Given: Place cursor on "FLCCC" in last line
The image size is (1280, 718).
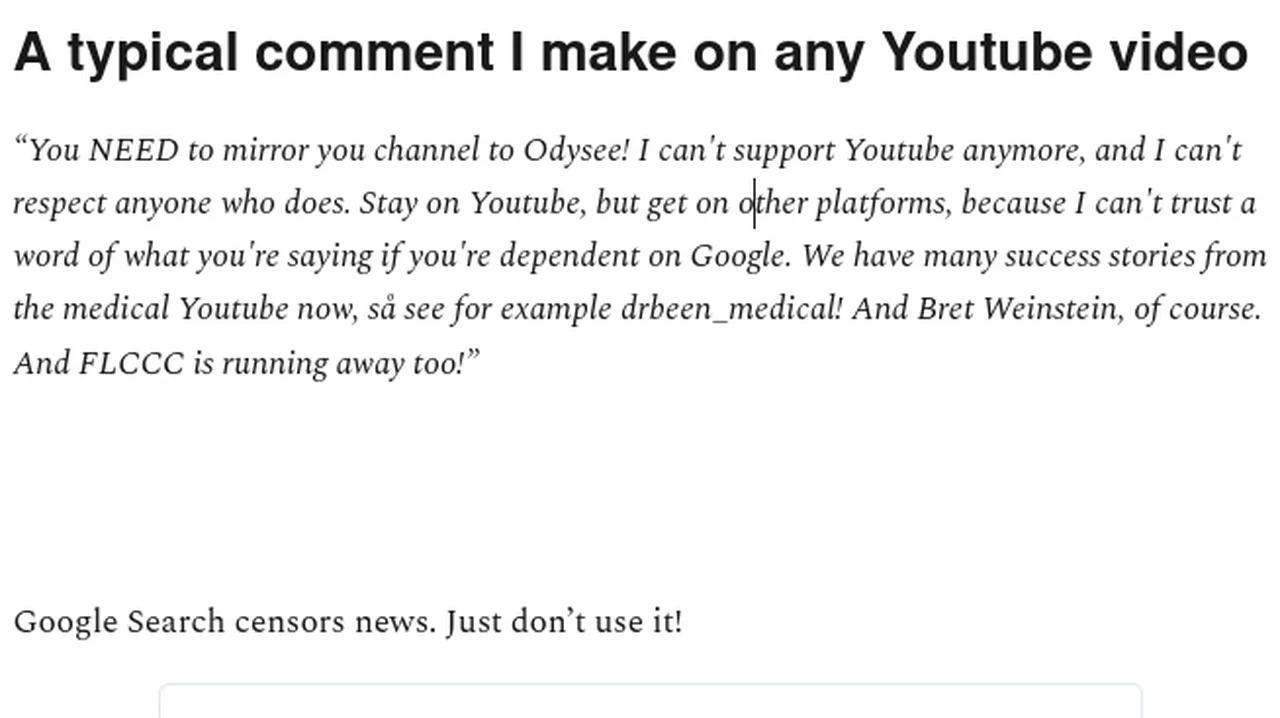Looking at the screenshot, I should click(132, 363).
